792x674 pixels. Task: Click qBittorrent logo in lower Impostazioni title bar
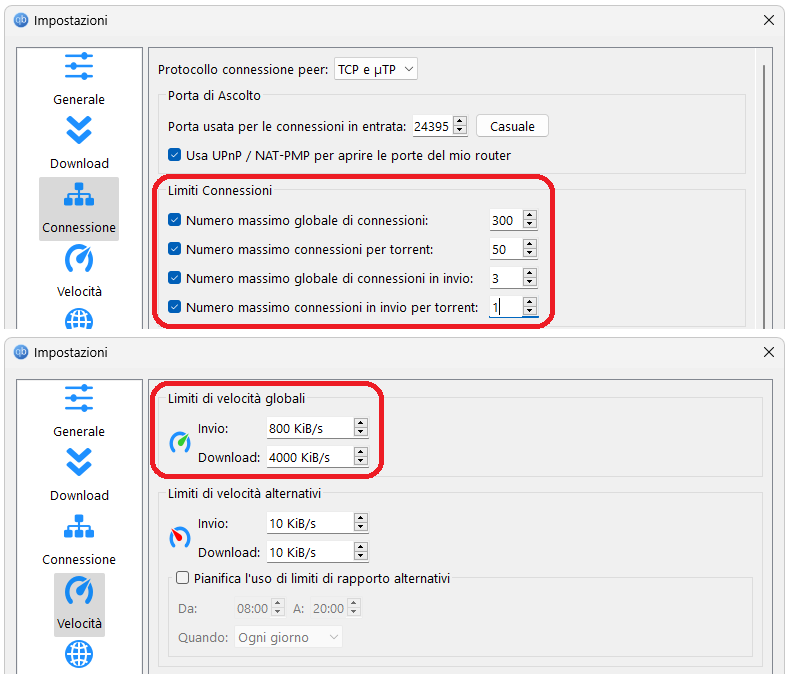coord(21,352)
